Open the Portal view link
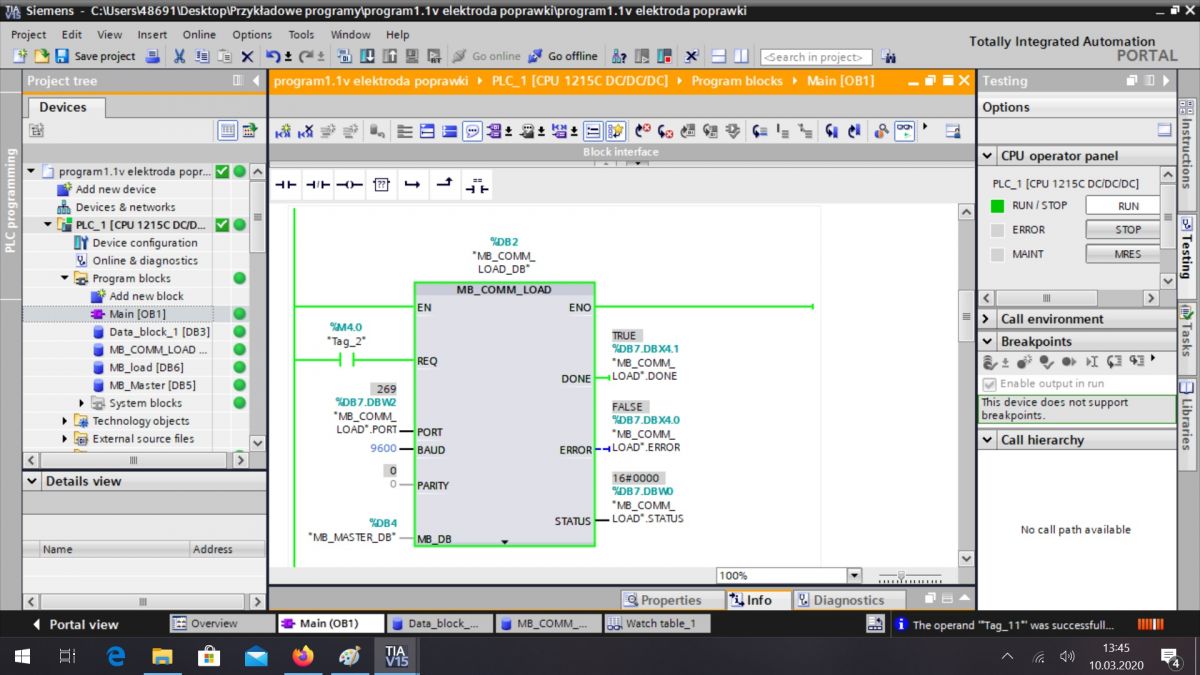The height and width of the screenshot is (675, 1200). [77, 624]
